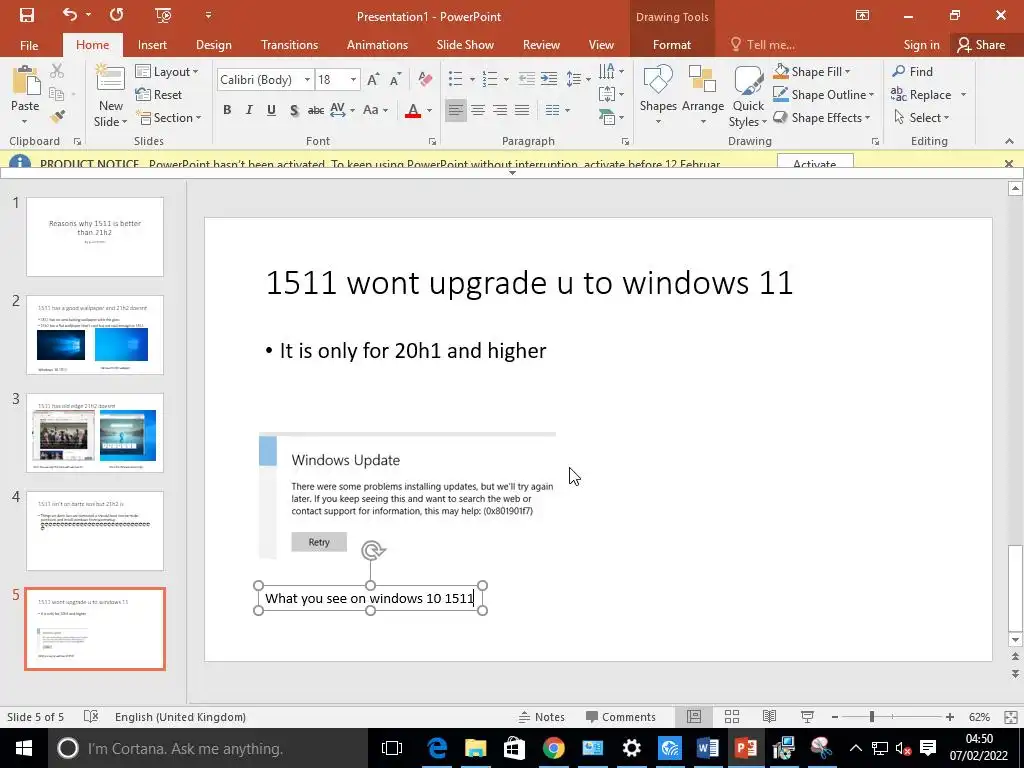
Task: Click the Reset button in Slides group
Action: tap(159, 95)
